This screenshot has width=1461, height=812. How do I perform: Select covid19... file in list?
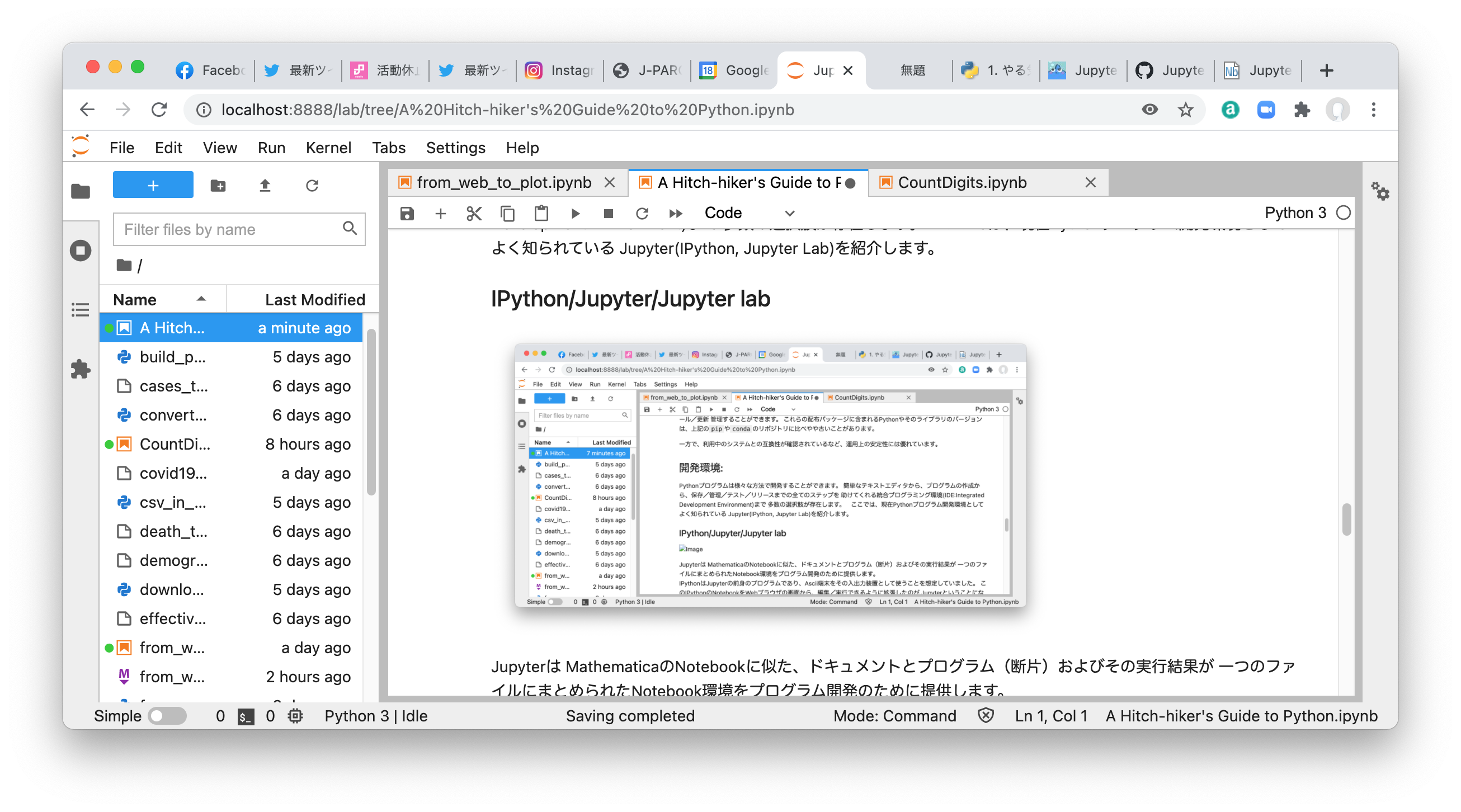coord(232,473)
